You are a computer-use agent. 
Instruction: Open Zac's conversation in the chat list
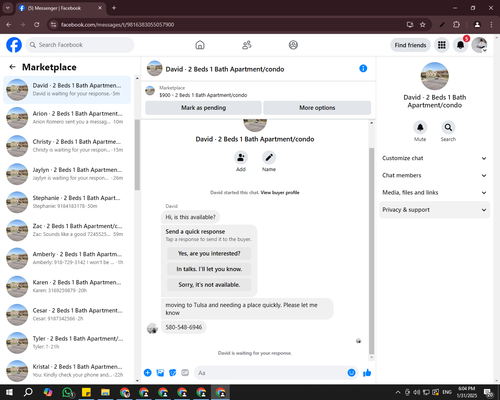tap(67, 230)
